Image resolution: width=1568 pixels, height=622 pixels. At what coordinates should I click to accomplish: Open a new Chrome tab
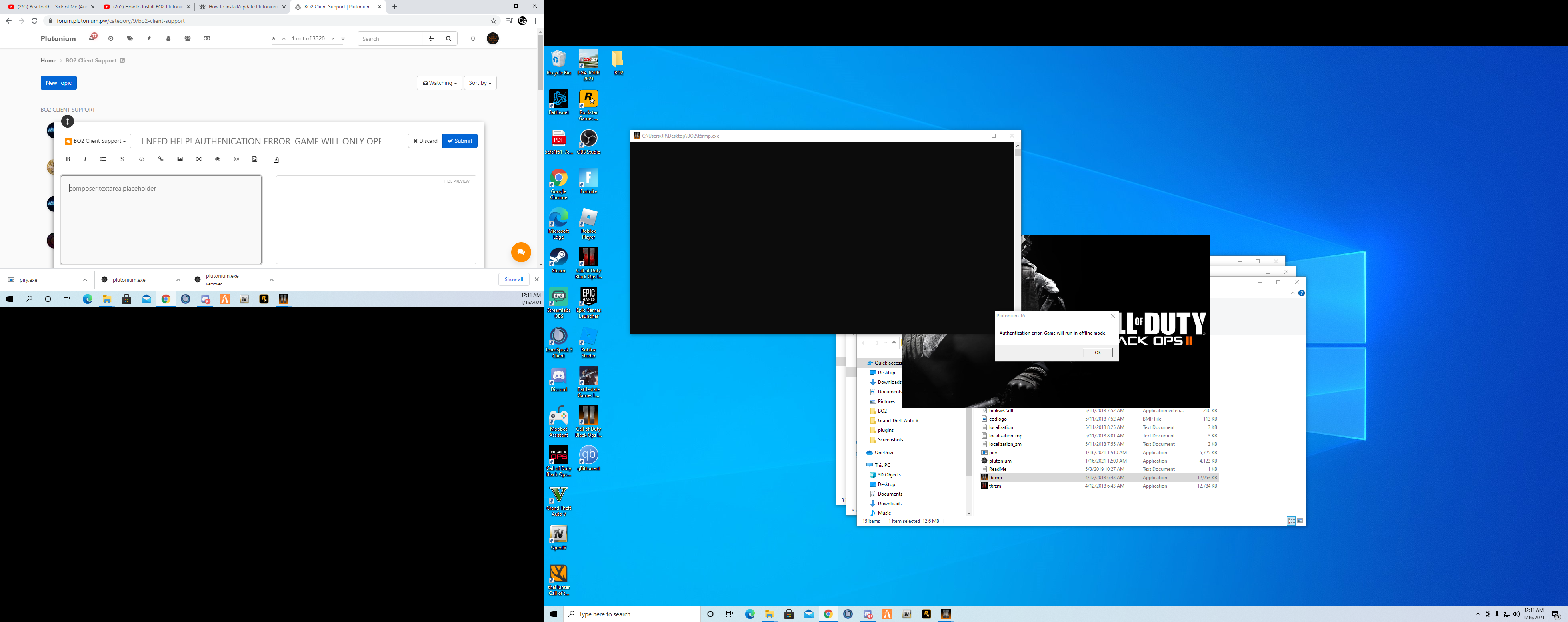394,7
